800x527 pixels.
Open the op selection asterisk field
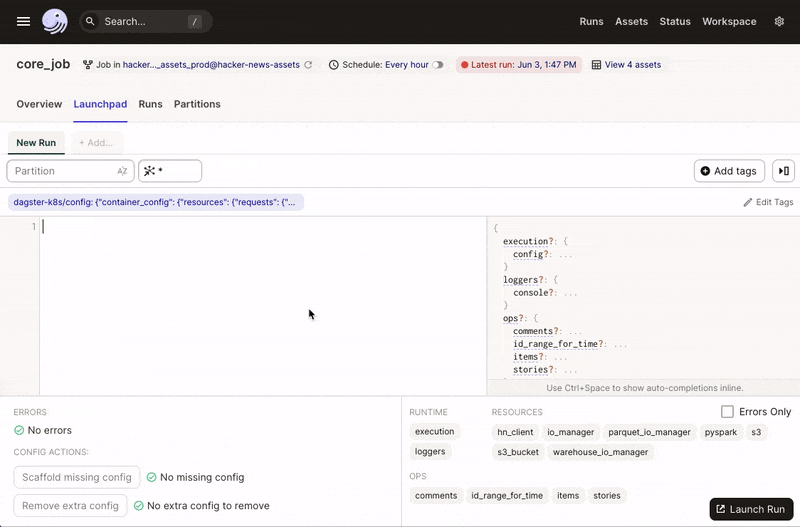170,171
